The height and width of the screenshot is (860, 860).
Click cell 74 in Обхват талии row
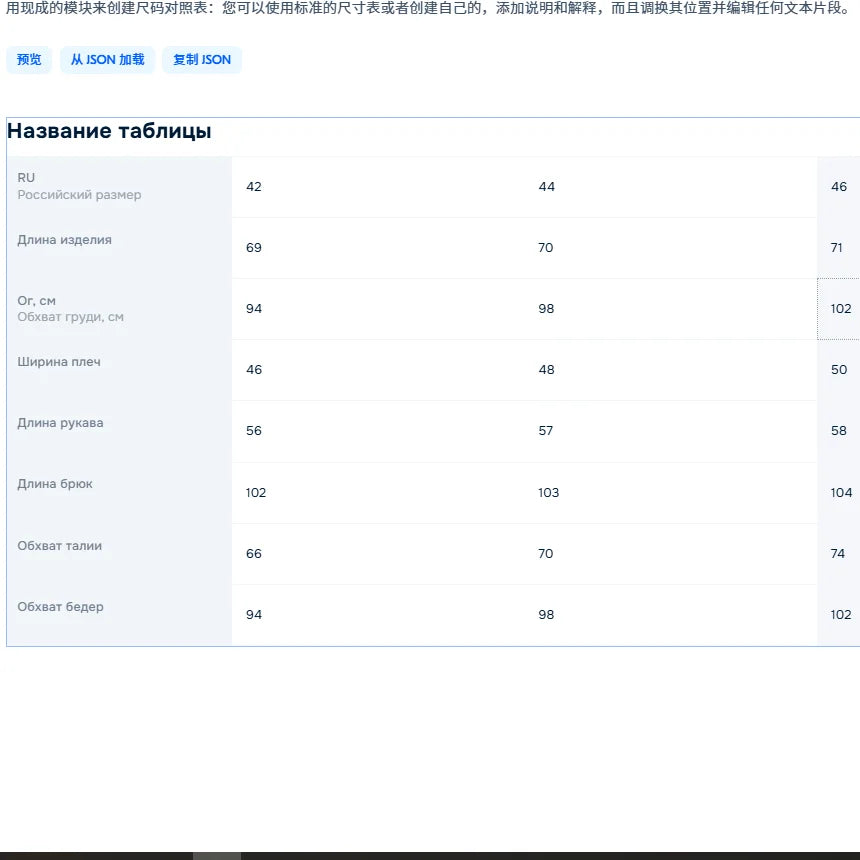tap(839, 554)
